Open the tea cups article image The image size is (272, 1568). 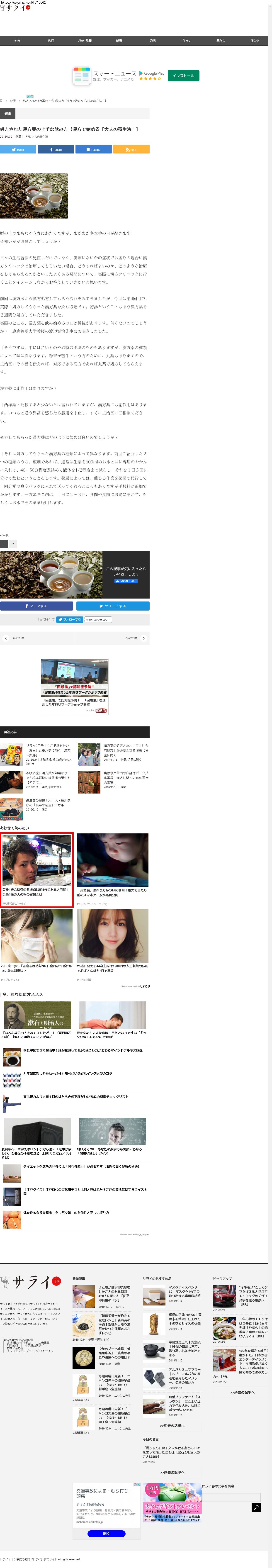(x=34, y=195)
